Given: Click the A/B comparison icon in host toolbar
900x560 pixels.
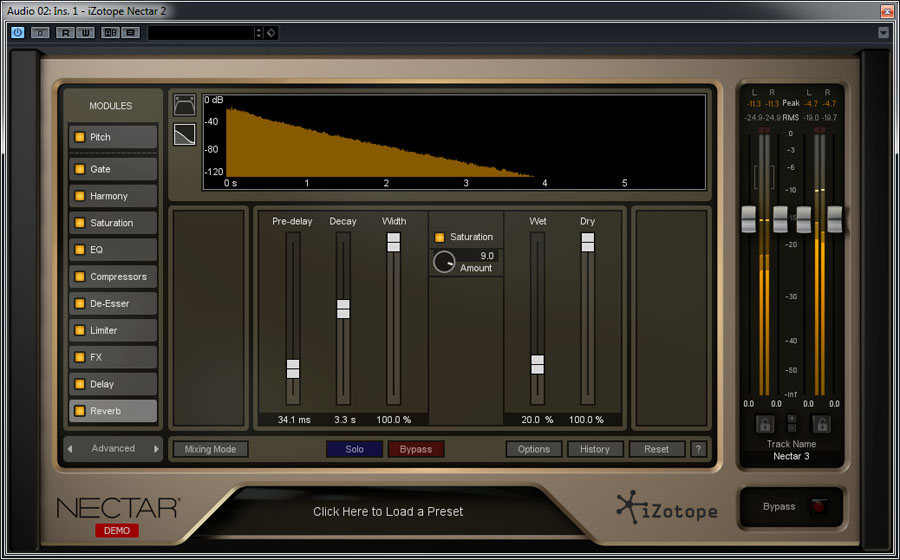Looking at the screenshot, I should coord(110,33).
